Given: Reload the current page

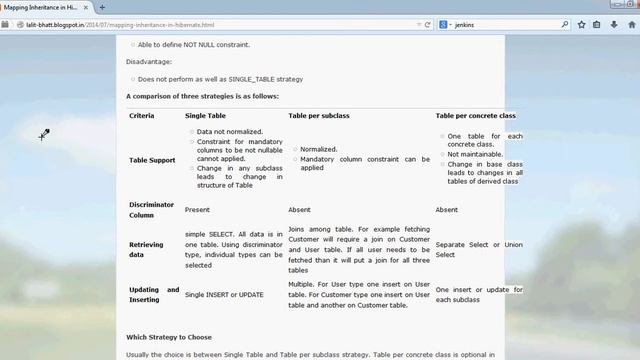Looking at the screenshot, I should tap(427, 25).
